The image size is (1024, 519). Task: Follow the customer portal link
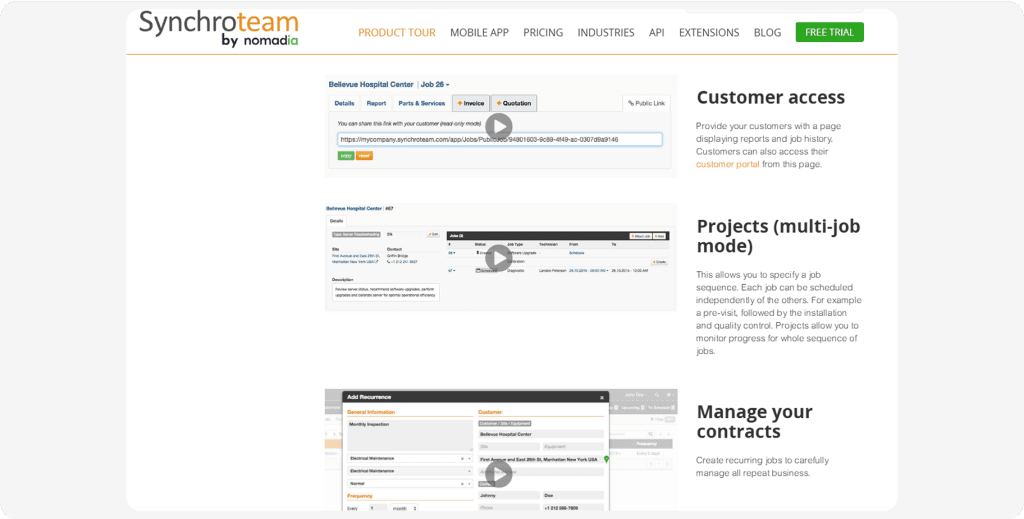pyautogui.click(x=727, y=164)
